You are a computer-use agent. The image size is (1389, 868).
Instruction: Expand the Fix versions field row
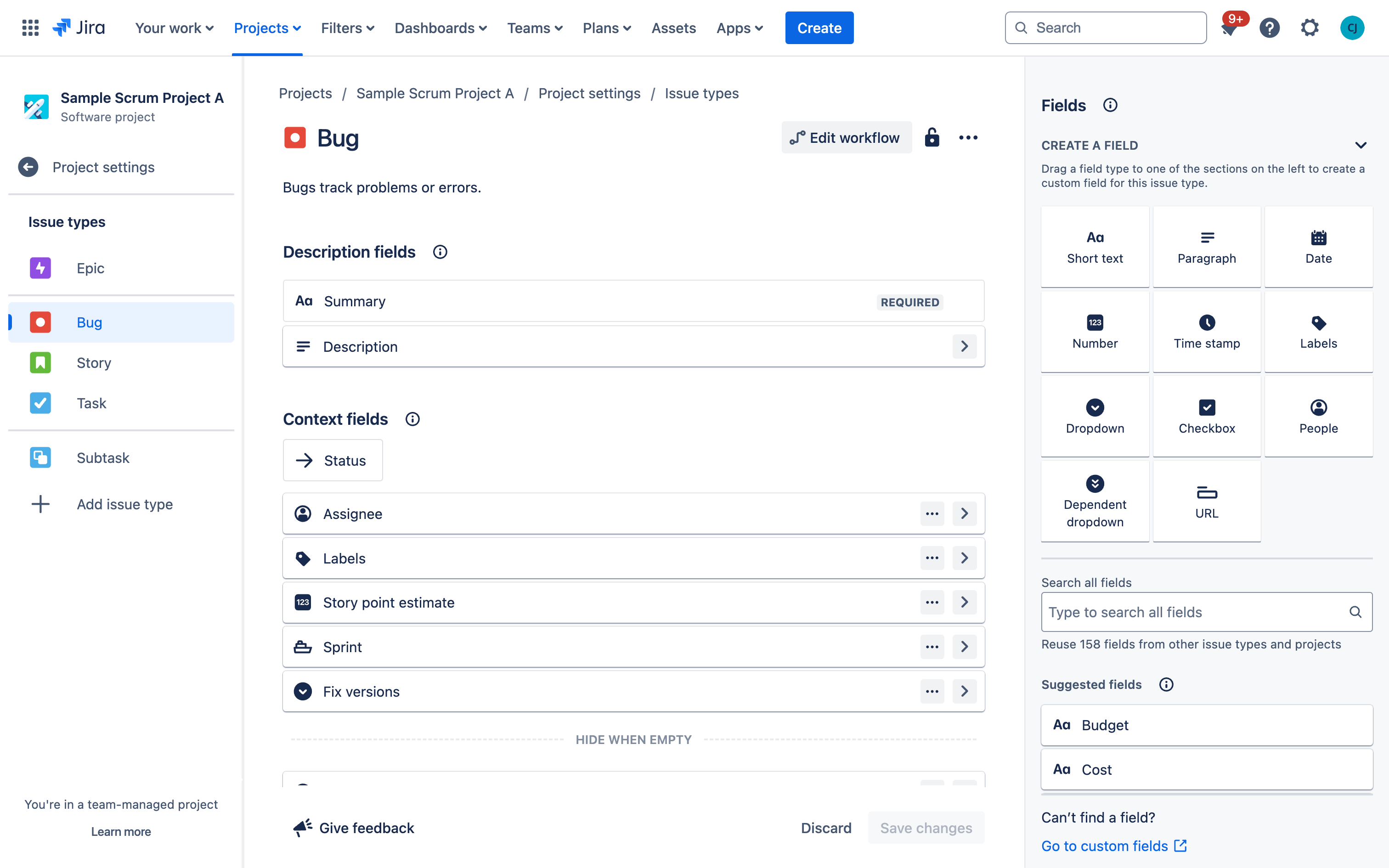click(x=964, y=691)
